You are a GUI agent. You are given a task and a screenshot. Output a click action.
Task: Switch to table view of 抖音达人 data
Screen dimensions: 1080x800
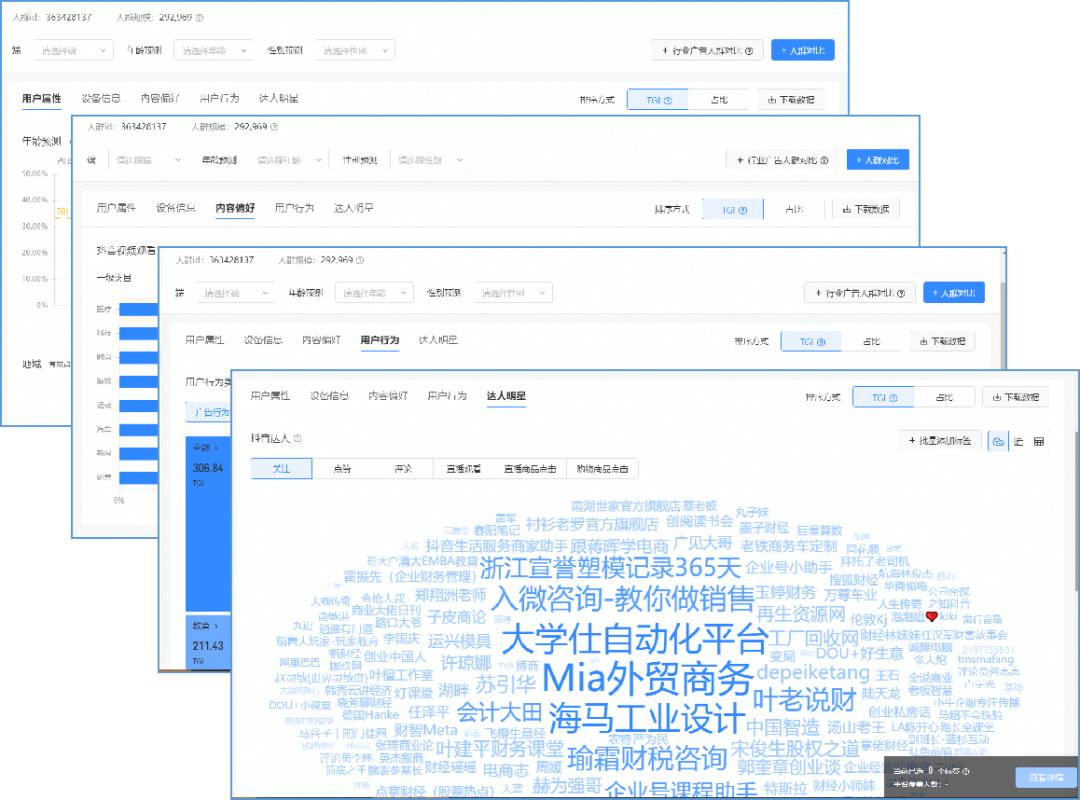coord(1040,442)
